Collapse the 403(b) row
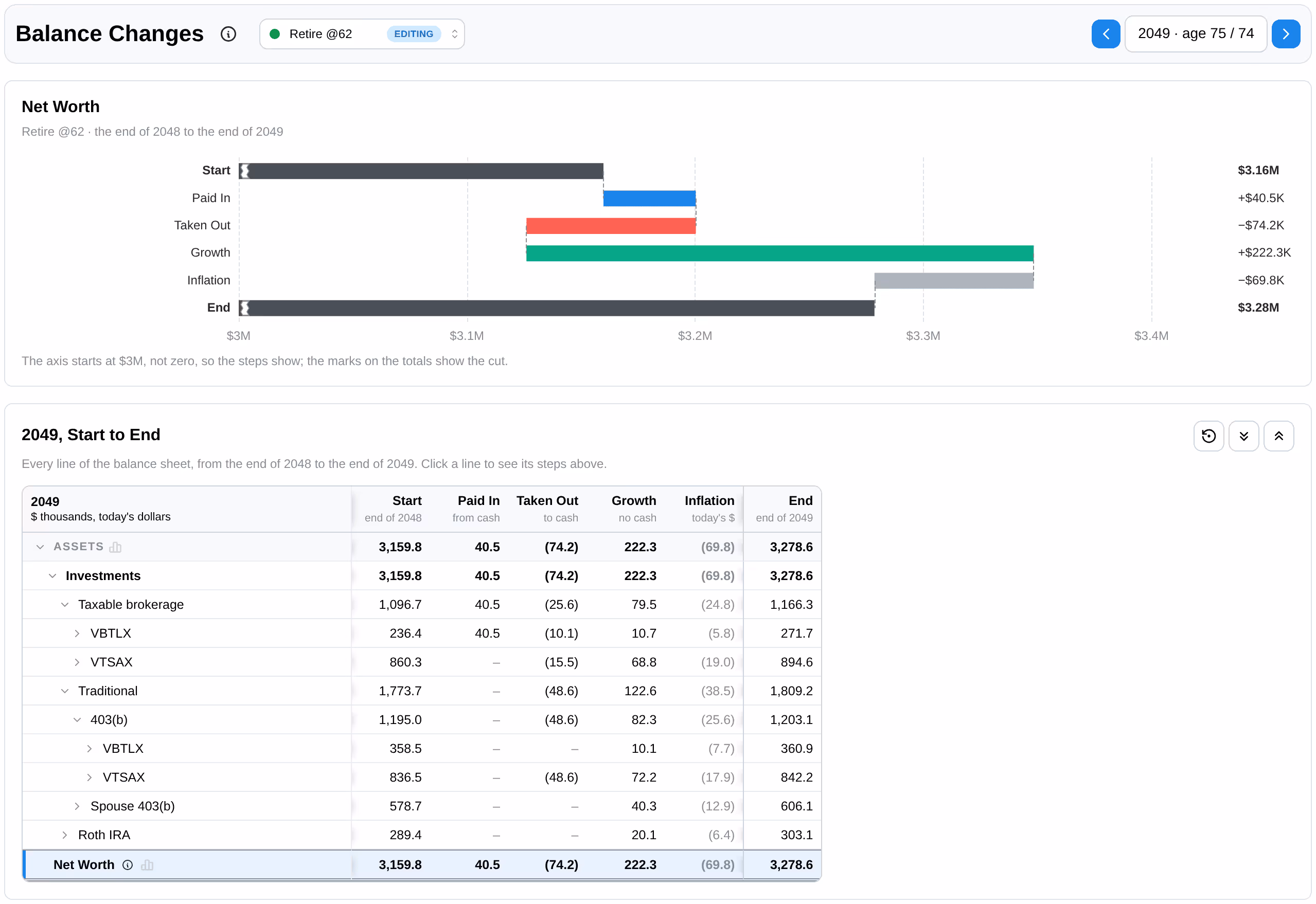1316x904 pixels. pyautogui.click(x=78, y=719)
